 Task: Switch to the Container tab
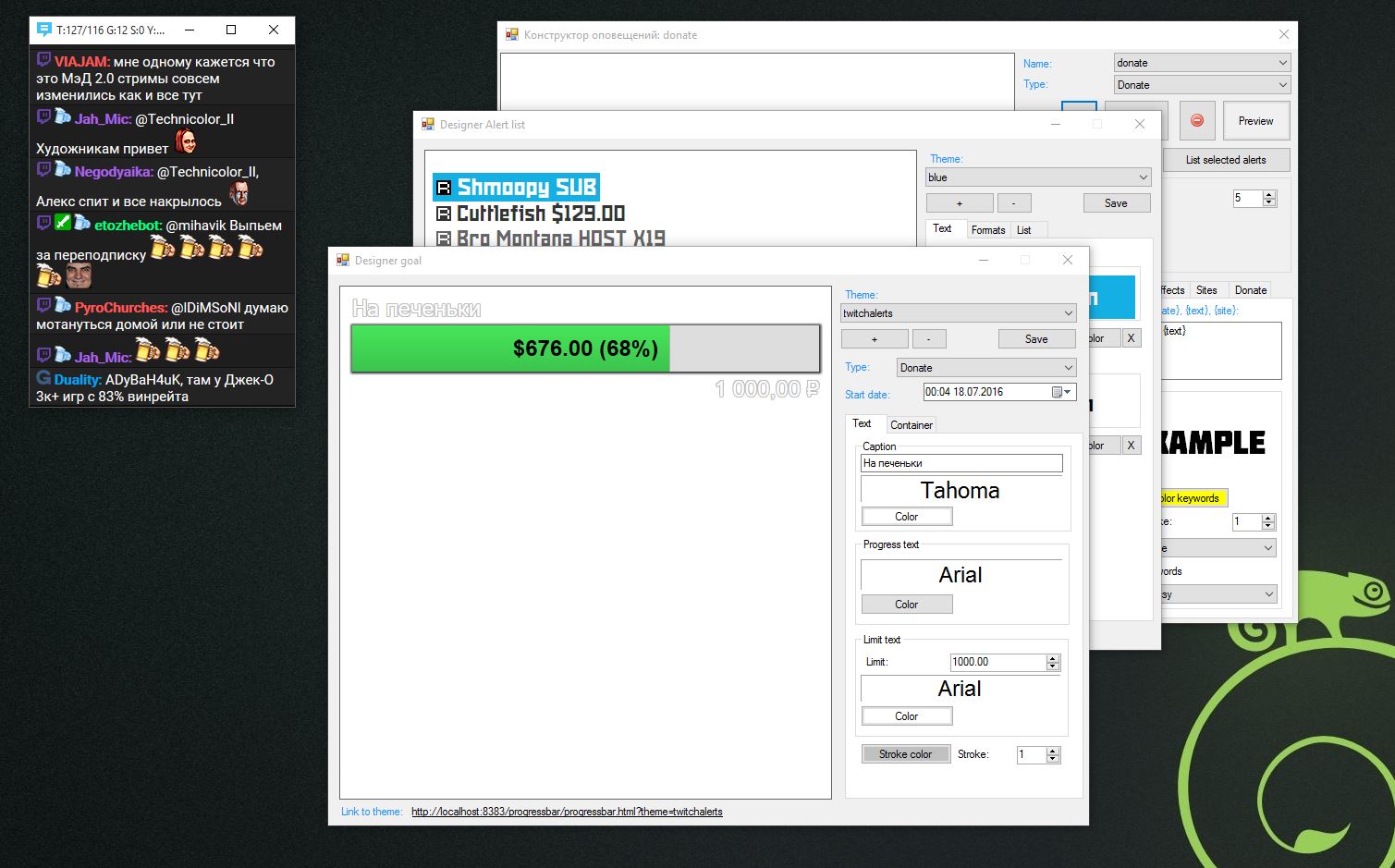click(912, 424)
